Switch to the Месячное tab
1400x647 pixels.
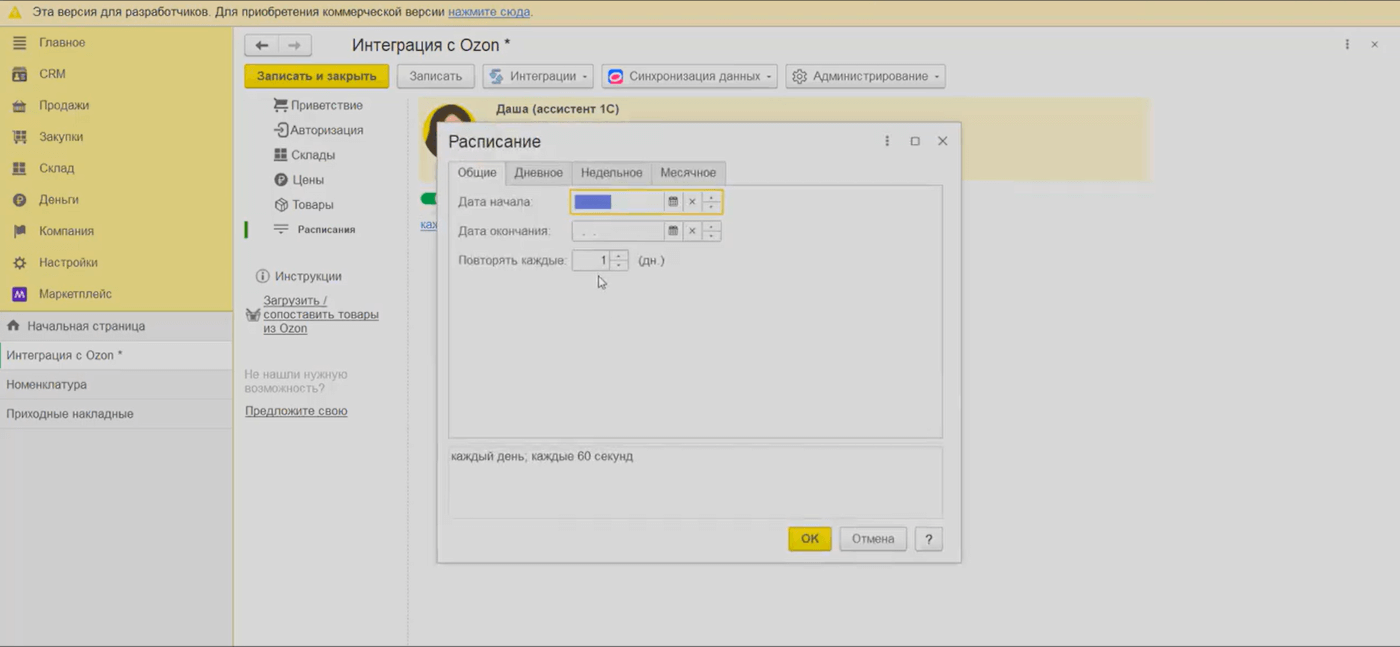[x=688, y=173]
